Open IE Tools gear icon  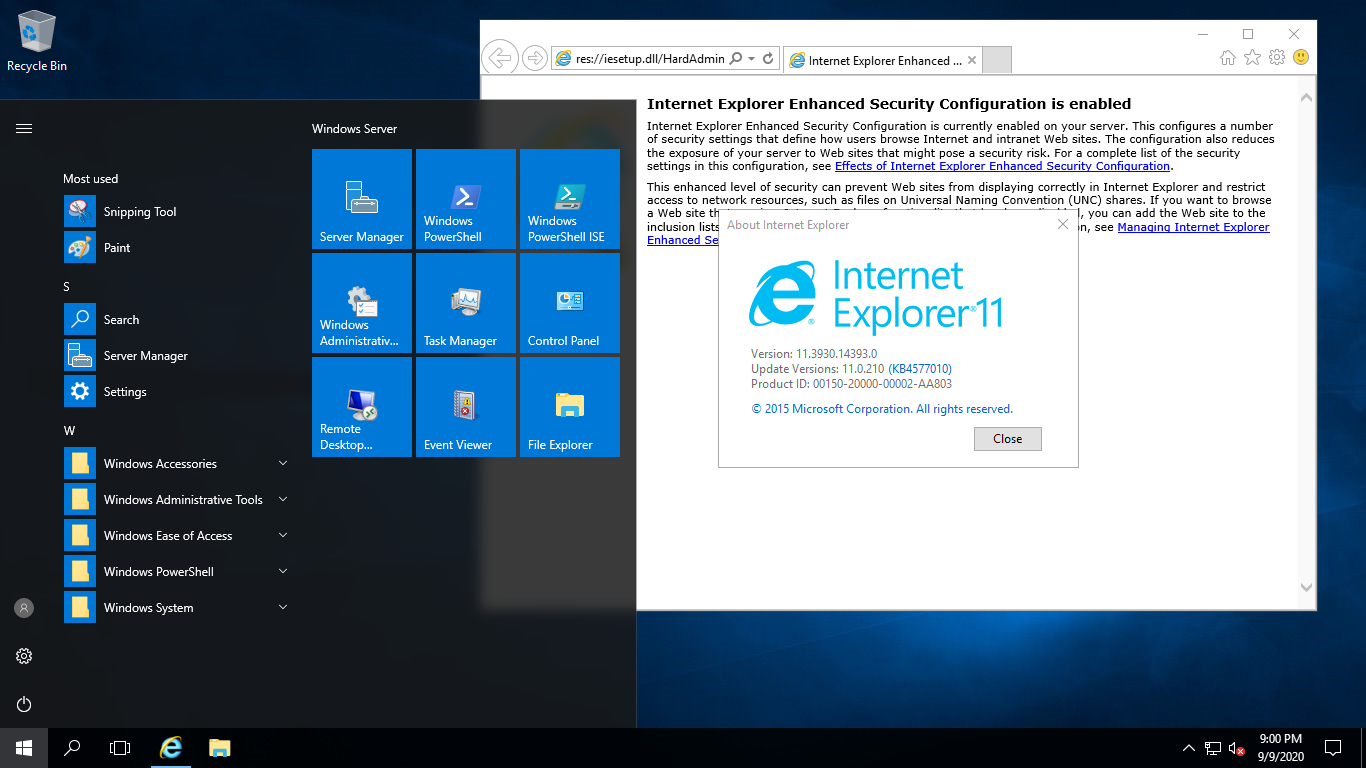pos(1277,58)
